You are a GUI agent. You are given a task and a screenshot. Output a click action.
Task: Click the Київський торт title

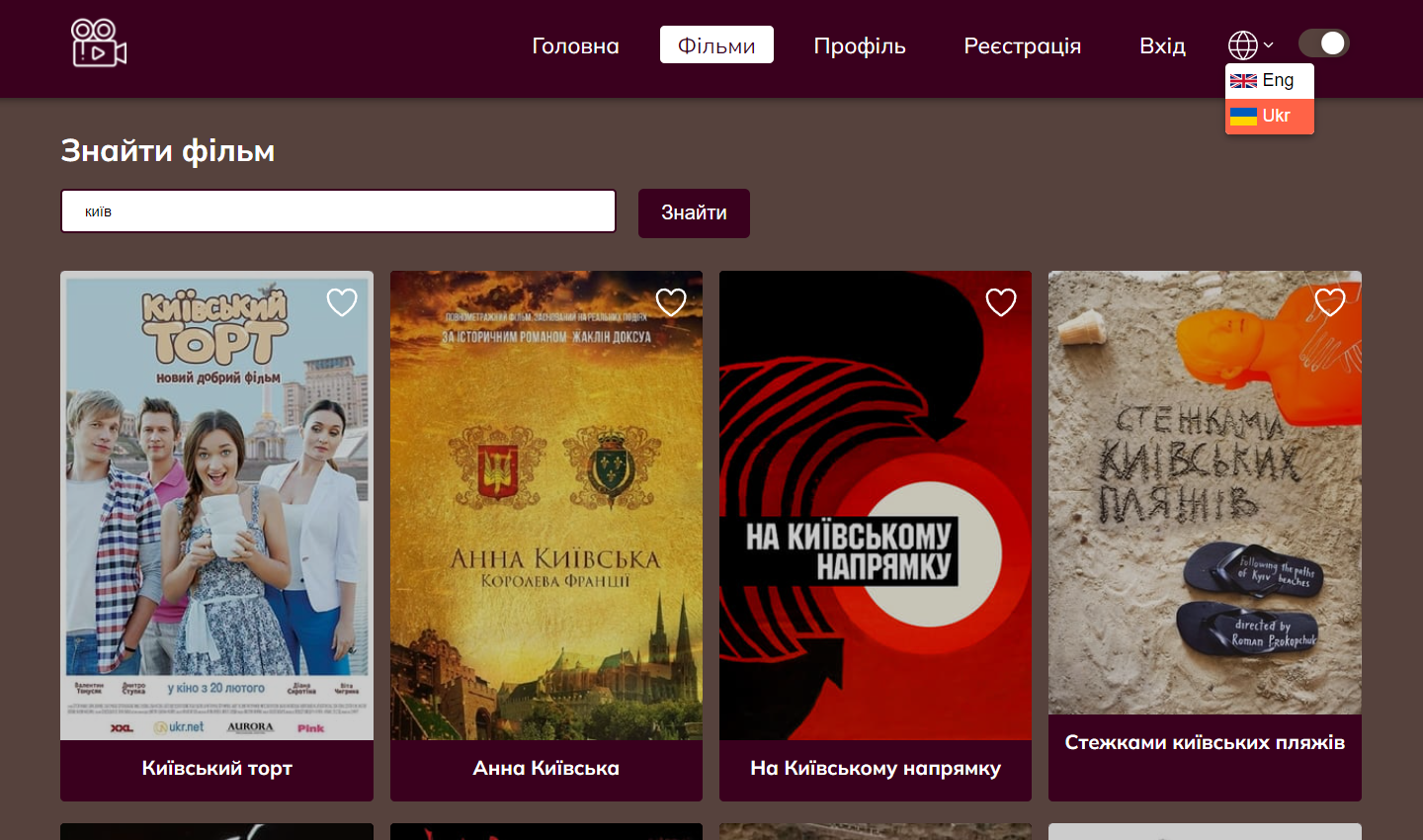(217, 768)
